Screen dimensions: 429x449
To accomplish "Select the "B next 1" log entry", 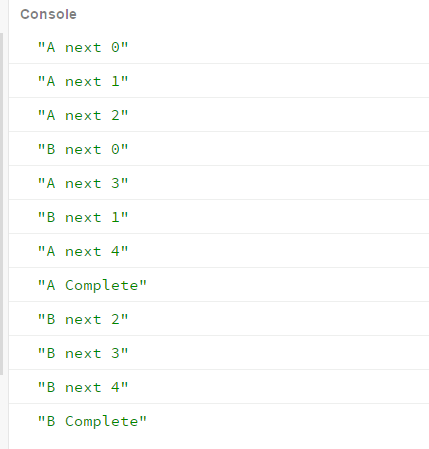I will point(219,217).
